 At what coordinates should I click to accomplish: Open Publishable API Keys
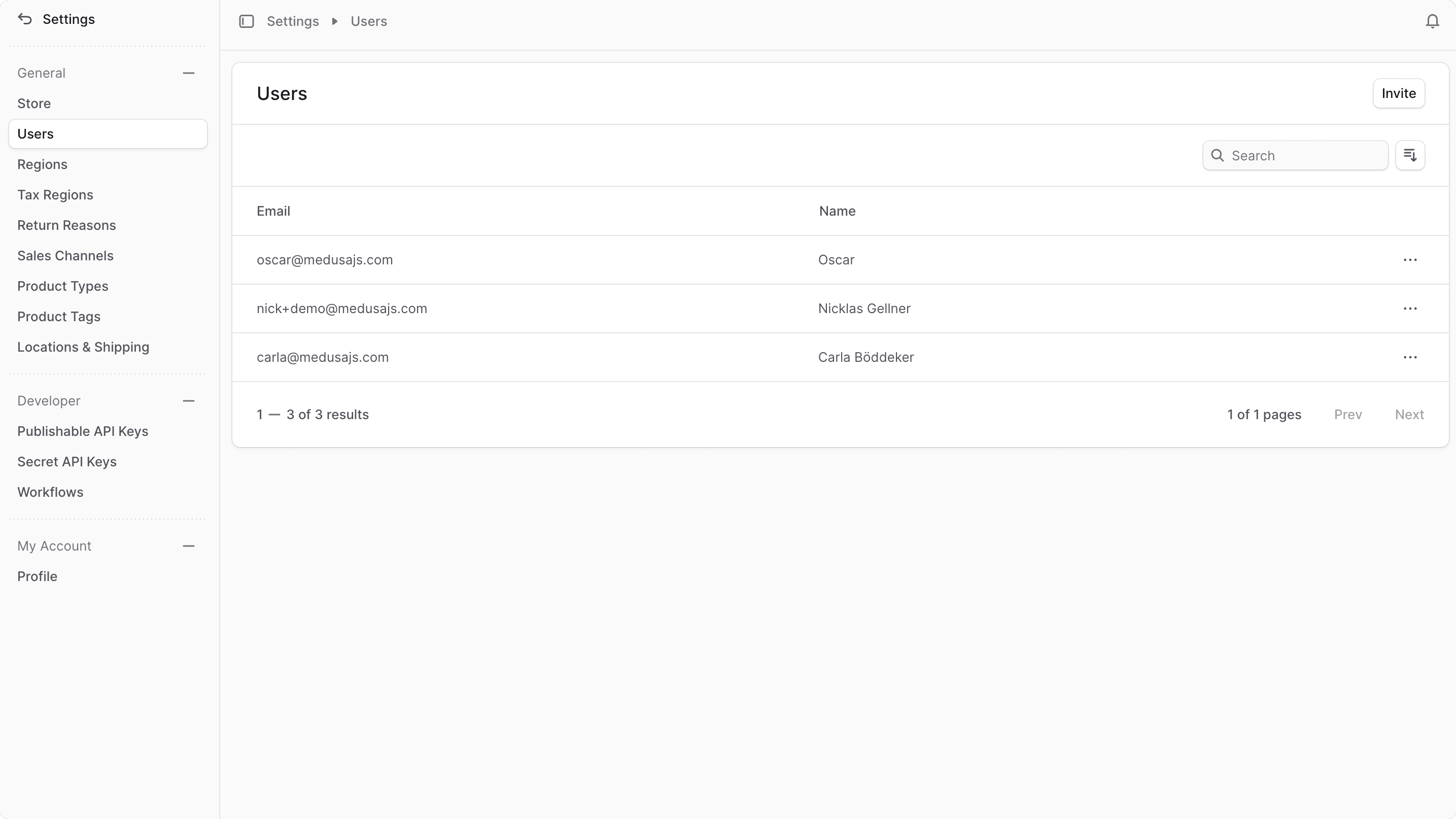(x=83, y=431)
